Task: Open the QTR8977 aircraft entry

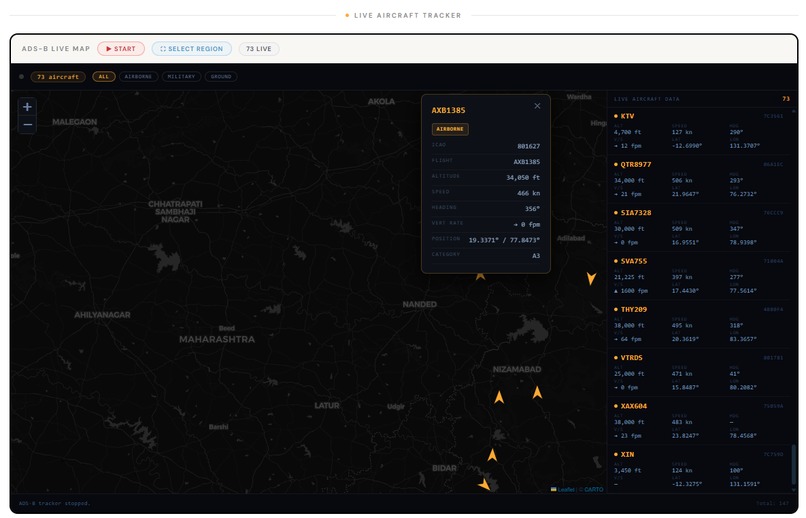Action: [x=699, y=179]
